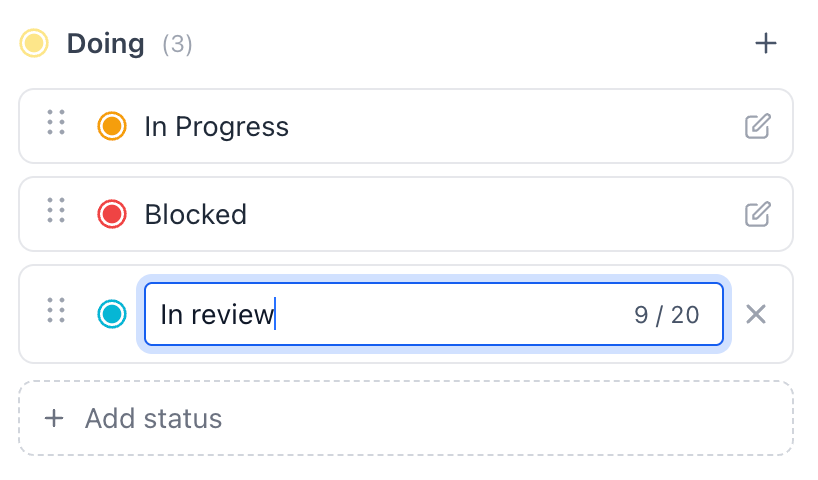Focus the In review text field
This screenshot has height=480, width=818.
434,314
